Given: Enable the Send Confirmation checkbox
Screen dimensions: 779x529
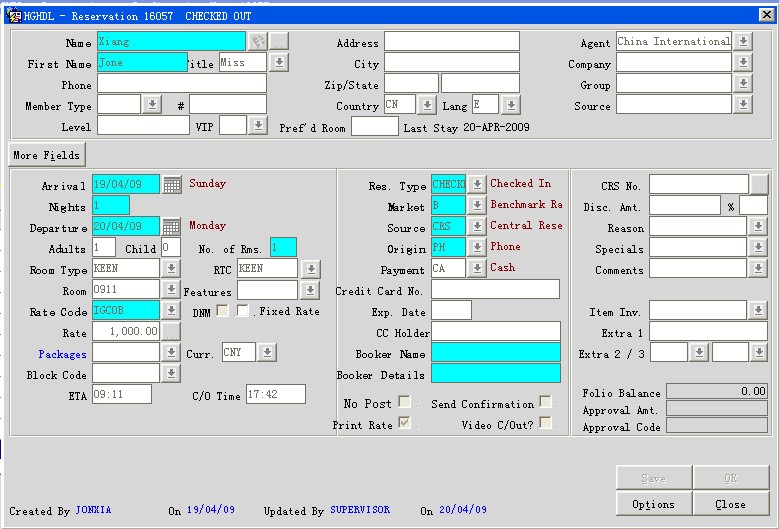Looking at the screenshot, I should coord(545,403).
